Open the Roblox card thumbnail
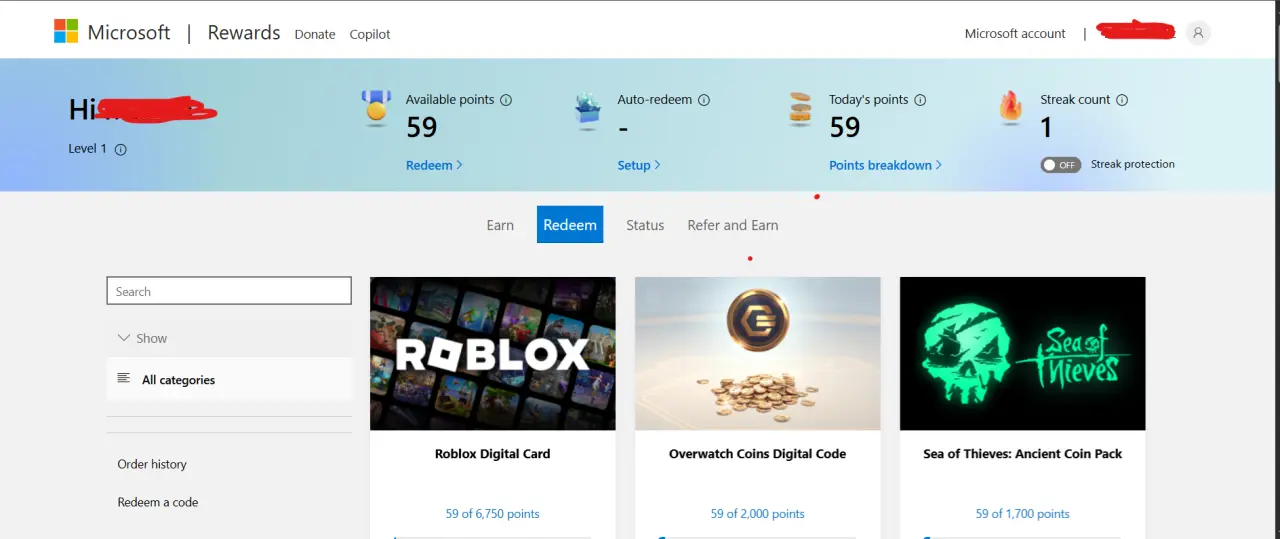Image resolution: width=1280 pixels, height=539 pixels. (x=493, y=354)
